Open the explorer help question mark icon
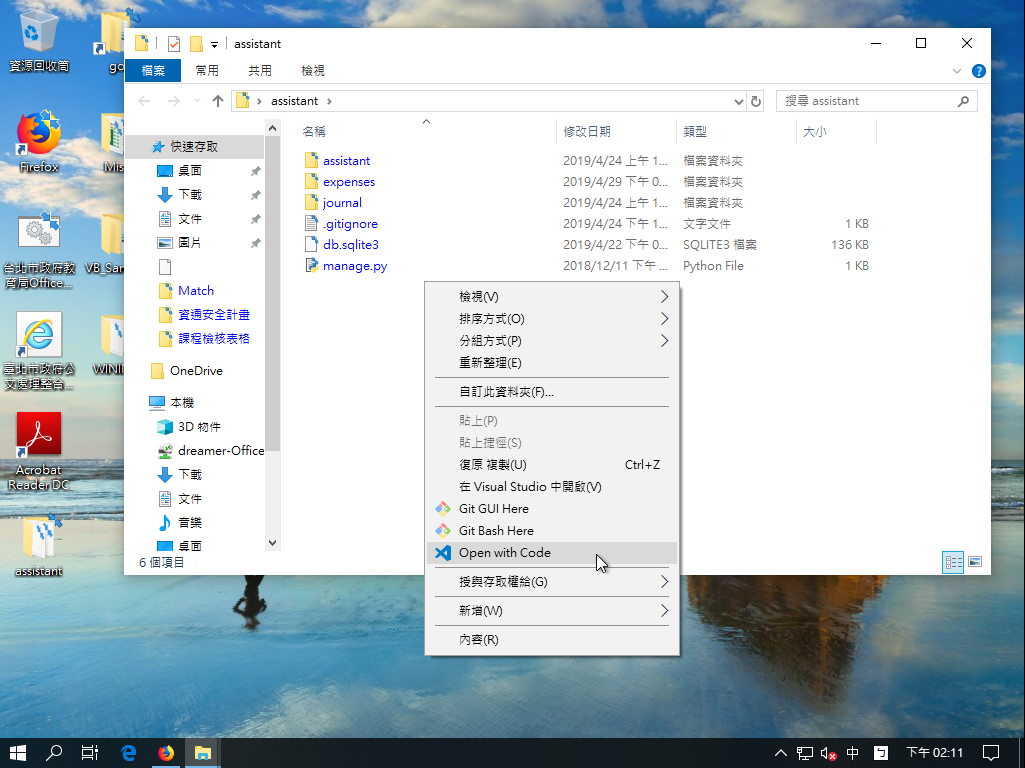The image size is (1025, 768). tap(979, 71)
